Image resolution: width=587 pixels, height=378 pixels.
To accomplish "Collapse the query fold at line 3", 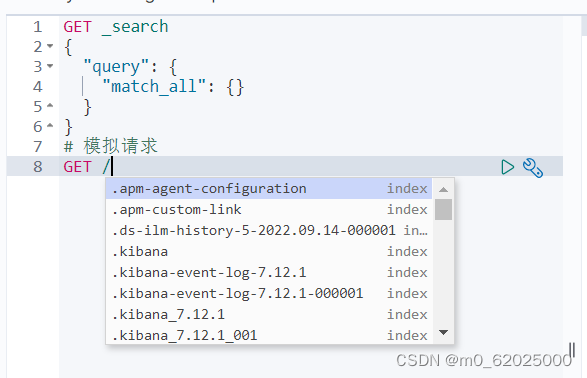I will tap(50, 66).
